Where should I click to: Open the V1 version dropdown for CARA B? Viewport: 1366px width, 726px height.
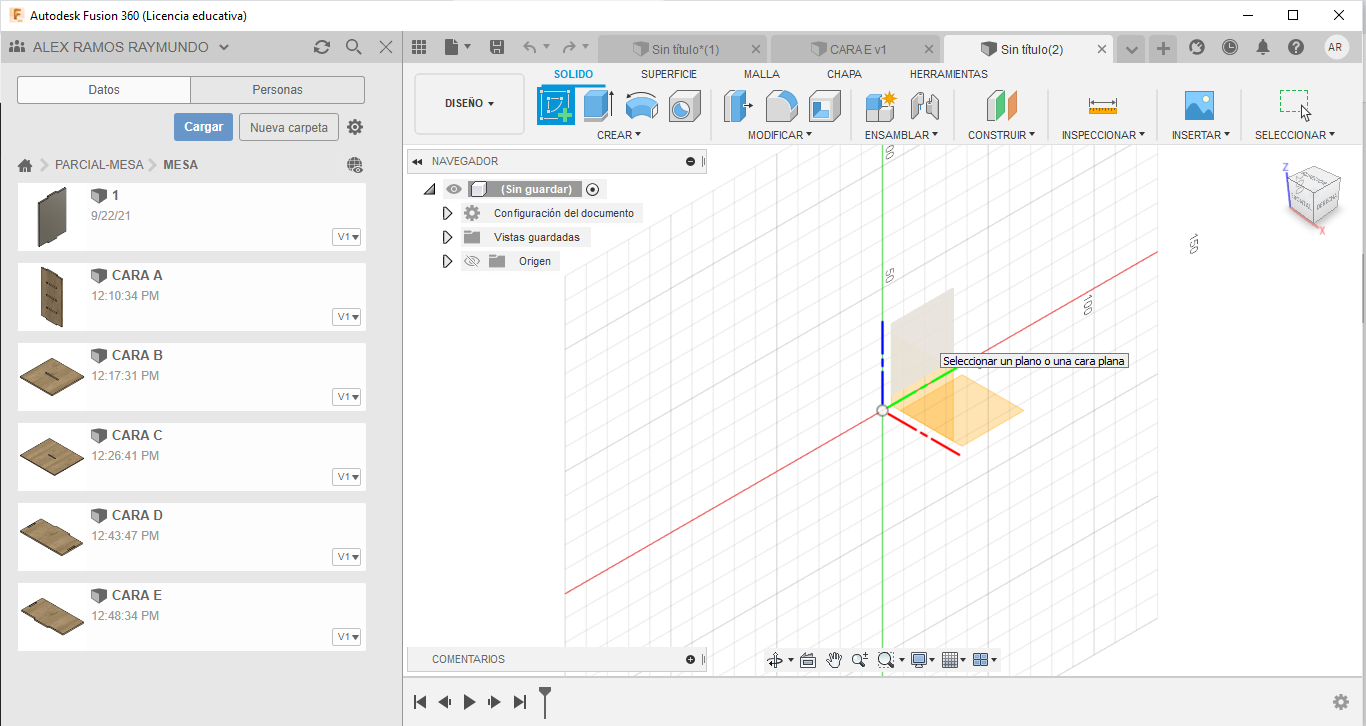pyautogui.click(x=347, y=397)
